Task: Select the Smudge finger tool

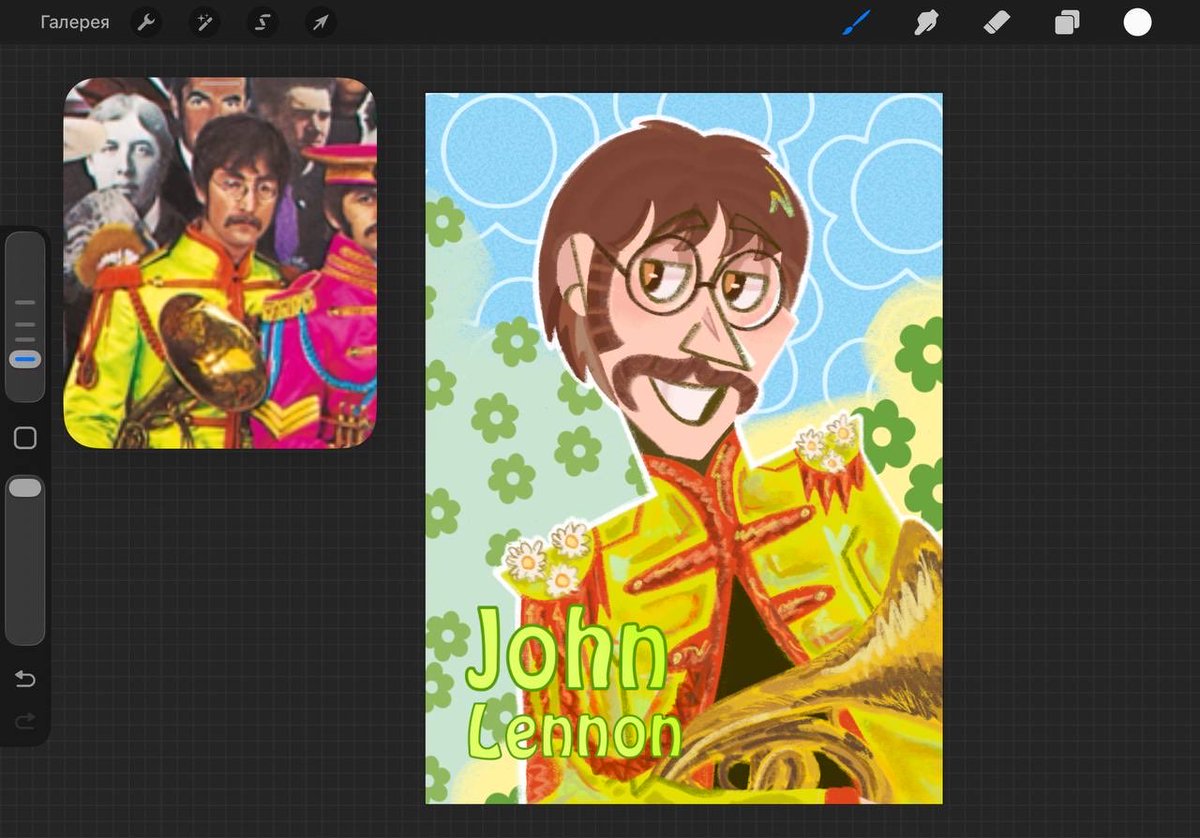Action: 926,22
